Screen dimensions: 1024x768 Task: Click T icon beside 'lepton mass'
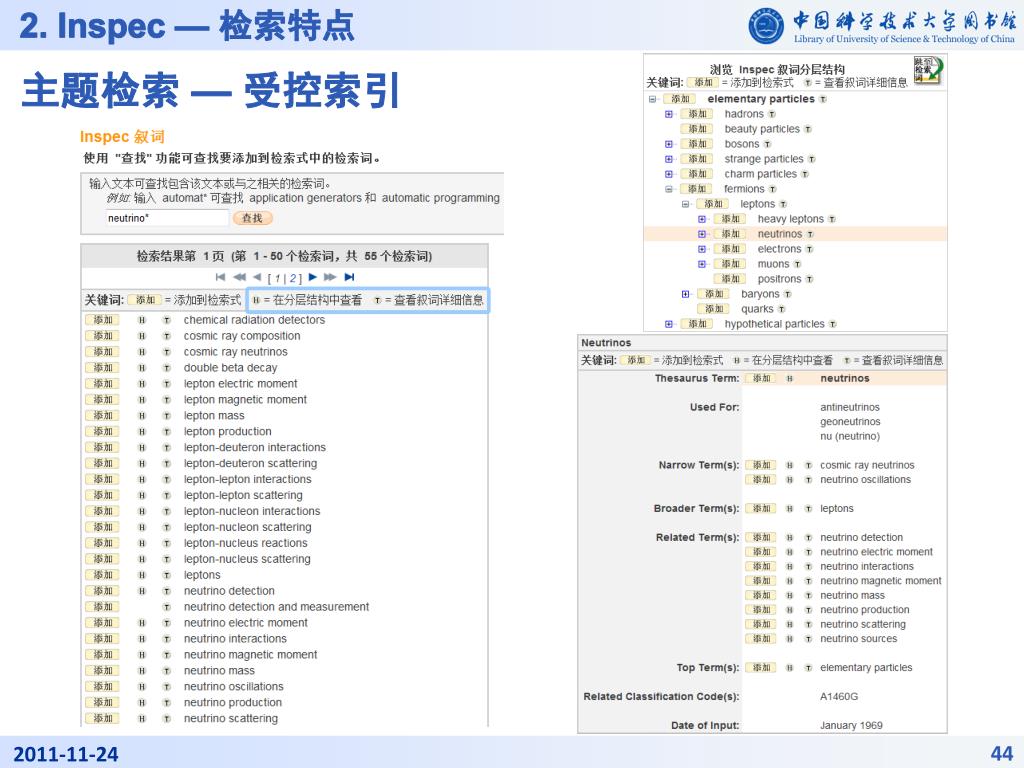[167, 416]
